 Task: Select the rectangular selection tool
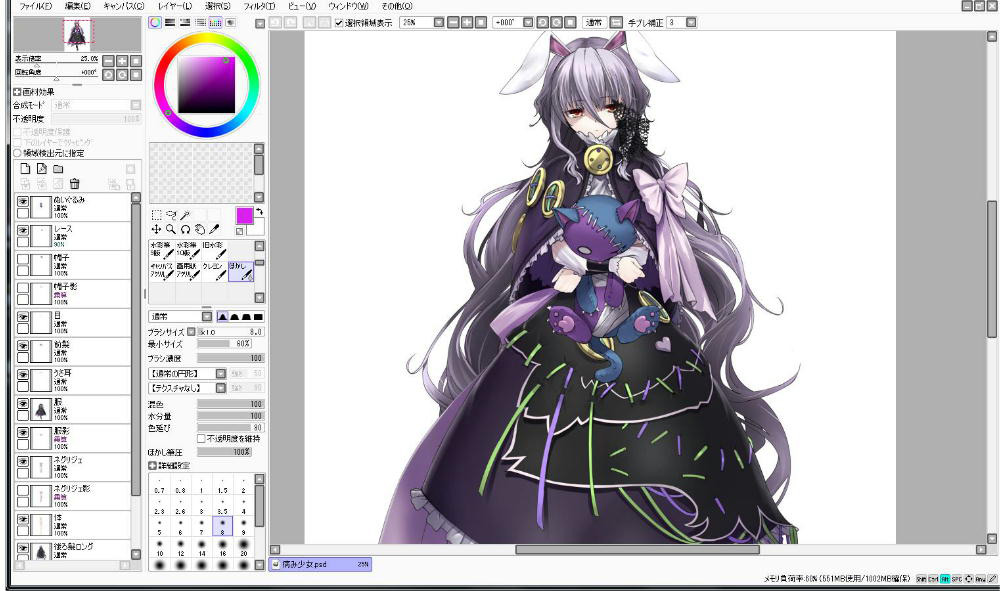(156, 214)
